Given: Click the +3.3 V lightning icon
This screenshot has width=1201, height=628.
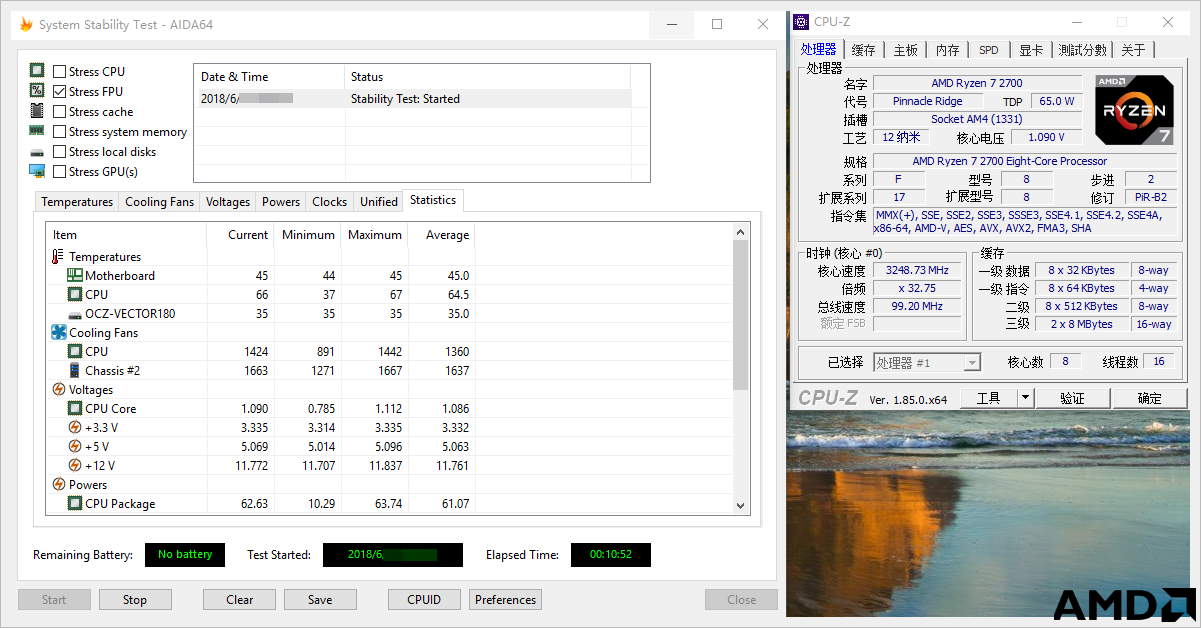Looking at the screenshot, I should tap(75, 427).
